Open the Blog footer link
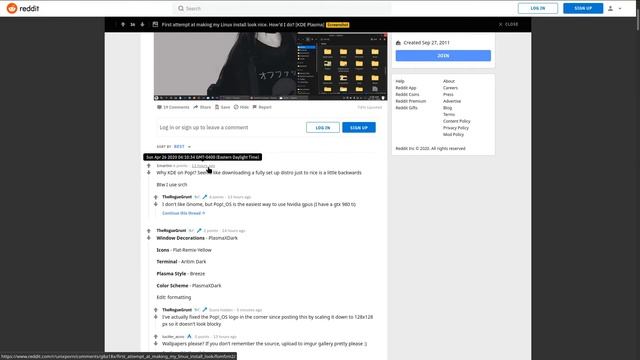This screenshot has height=360, width=640. 447,108
